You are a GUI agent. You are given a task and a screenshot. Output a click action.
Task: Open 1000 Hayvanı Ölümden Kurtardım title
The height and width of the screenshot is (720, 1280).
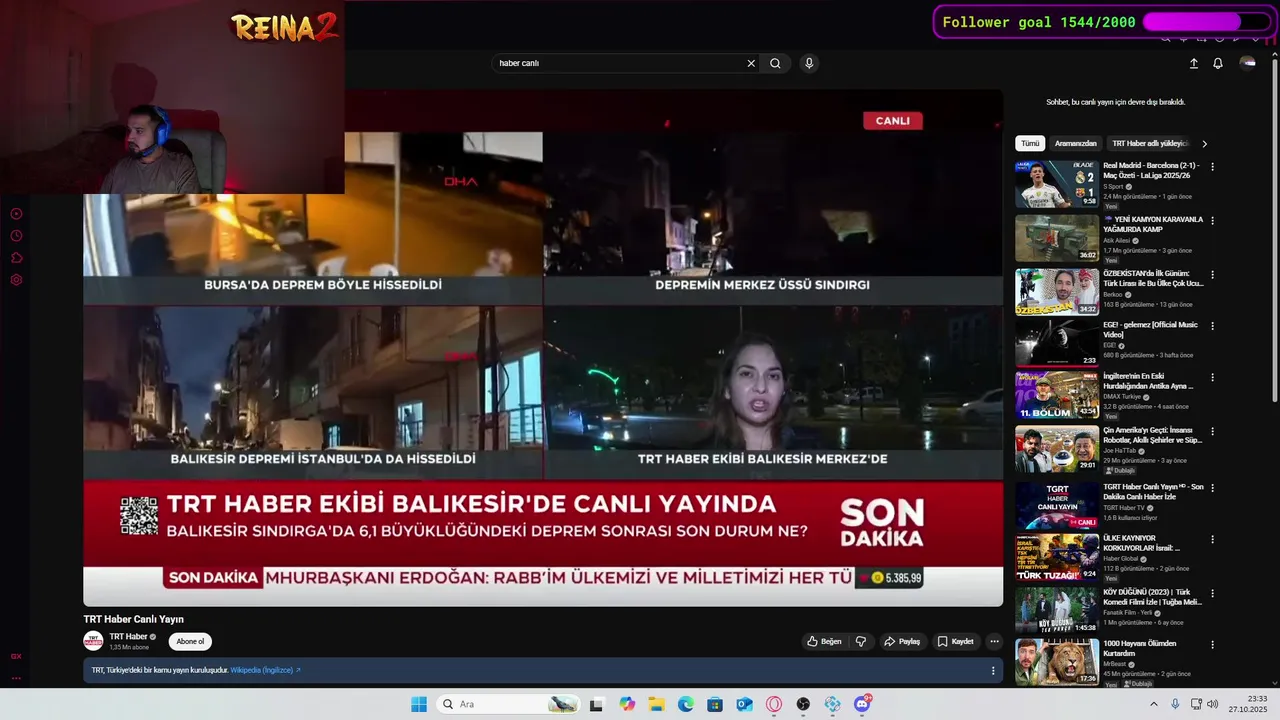[1140, 648]
